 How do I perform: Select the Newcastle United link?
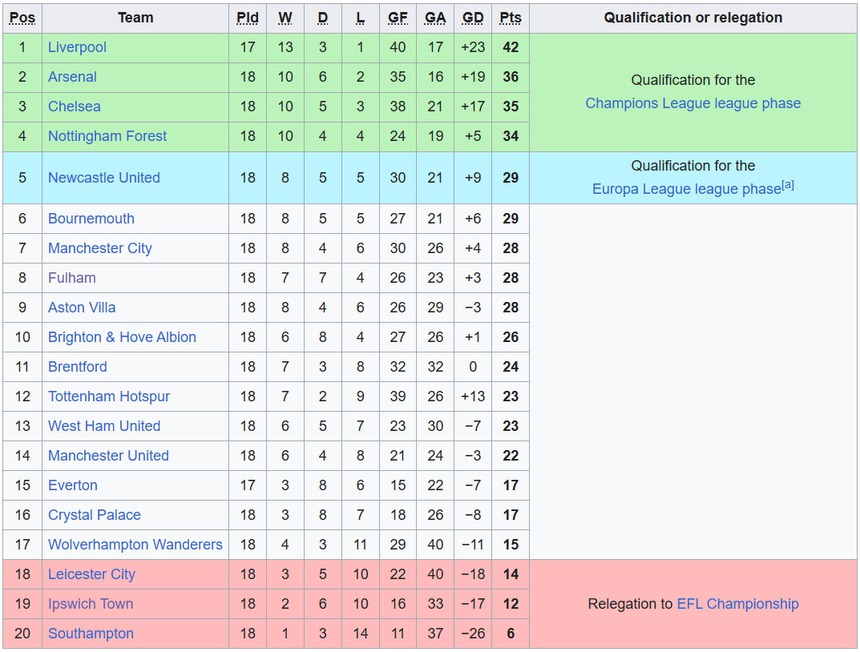click(x=104, y=178)
